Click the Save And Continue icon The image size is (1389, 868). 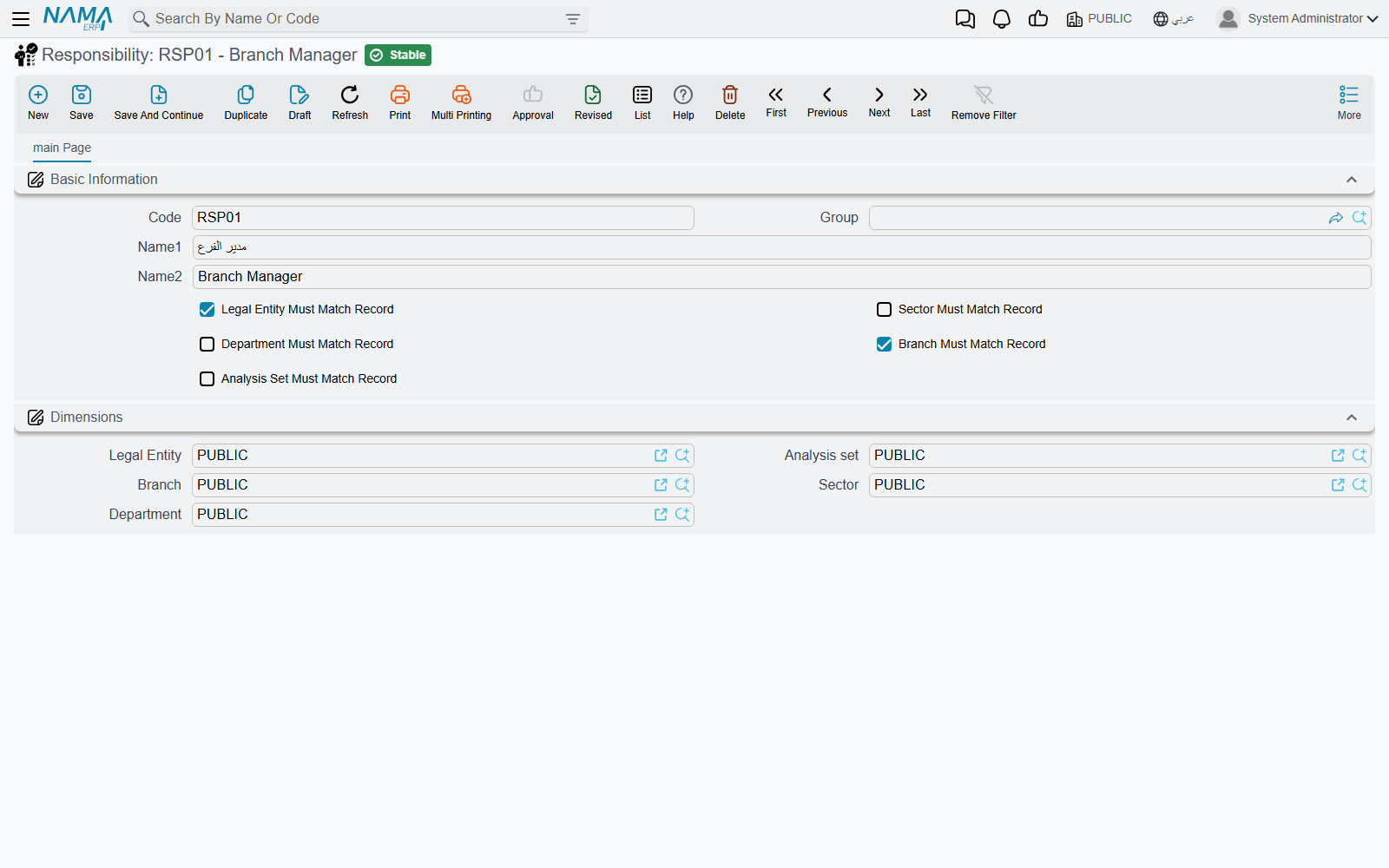[159, 102]
